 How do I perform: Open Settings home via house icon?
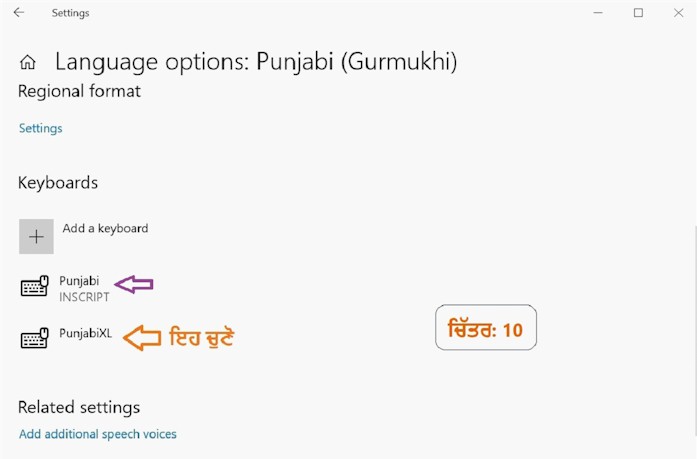(28, 62)
